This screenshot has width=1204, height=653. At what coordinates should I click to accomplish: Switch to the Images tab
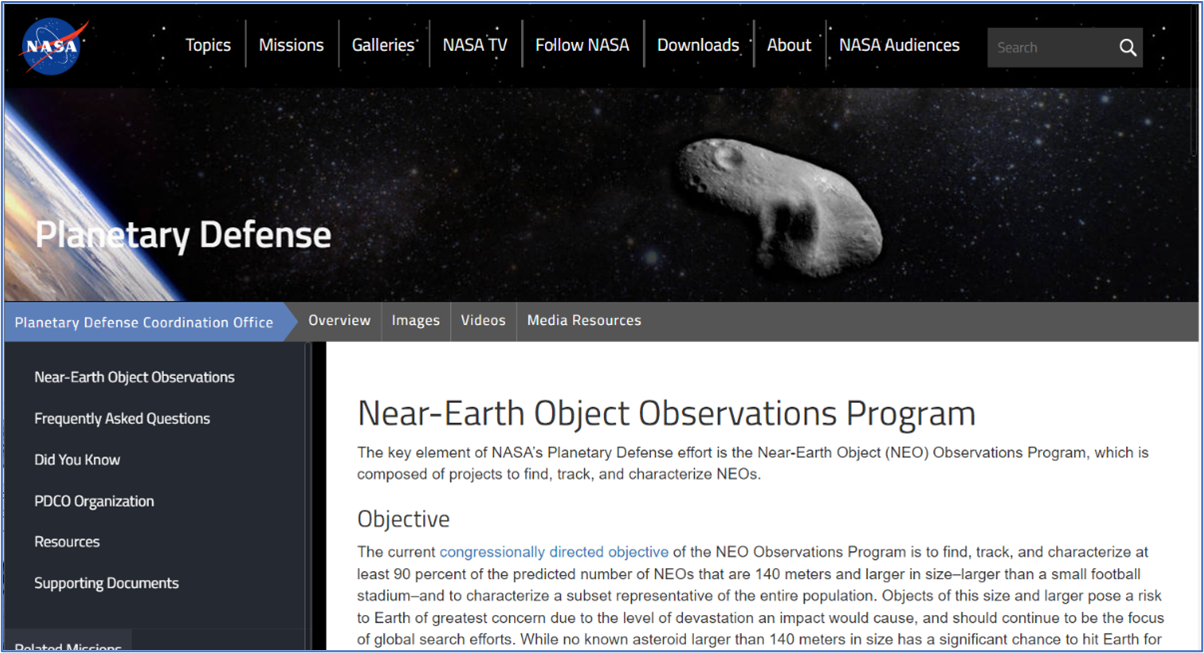416,321
